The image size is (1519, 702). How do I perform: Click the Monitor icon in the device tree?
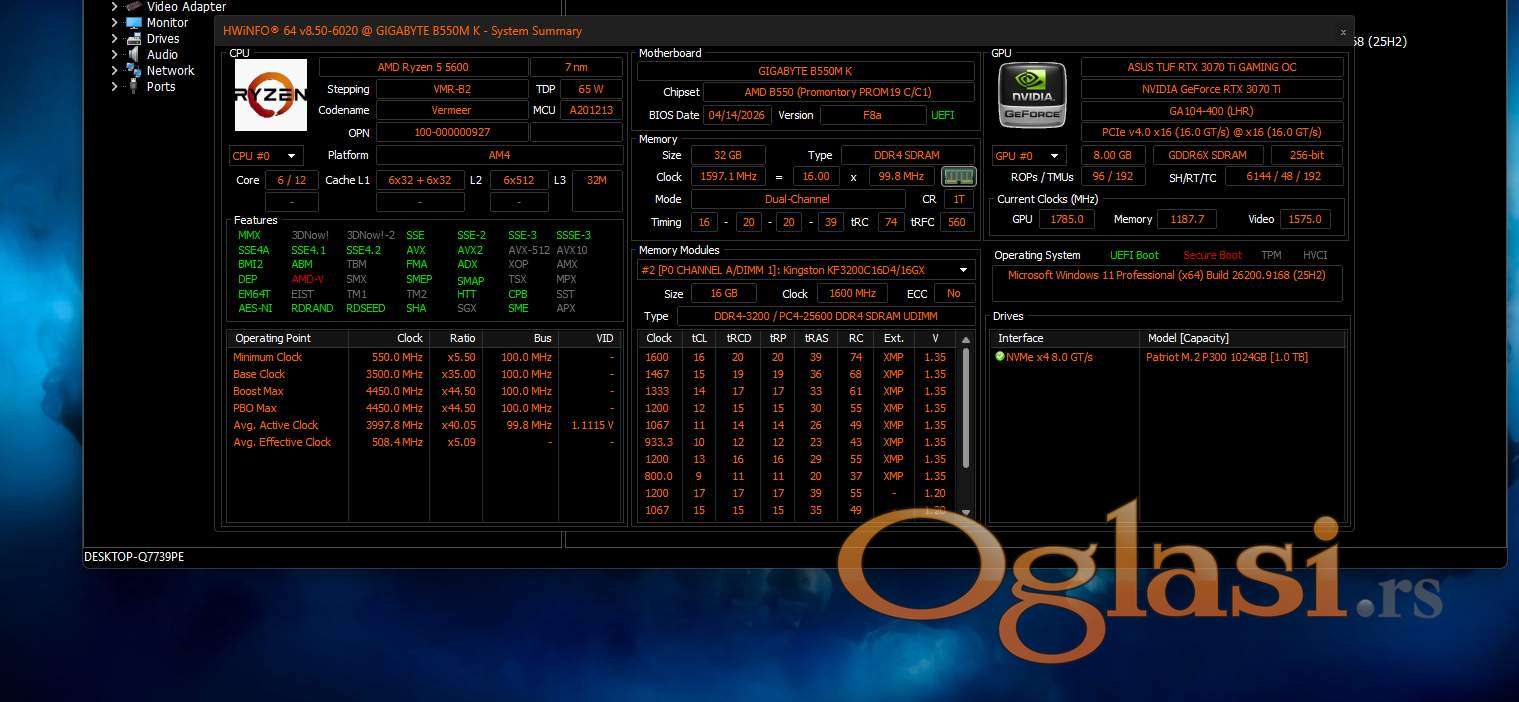pyautogui.click(x=134, y=22)
